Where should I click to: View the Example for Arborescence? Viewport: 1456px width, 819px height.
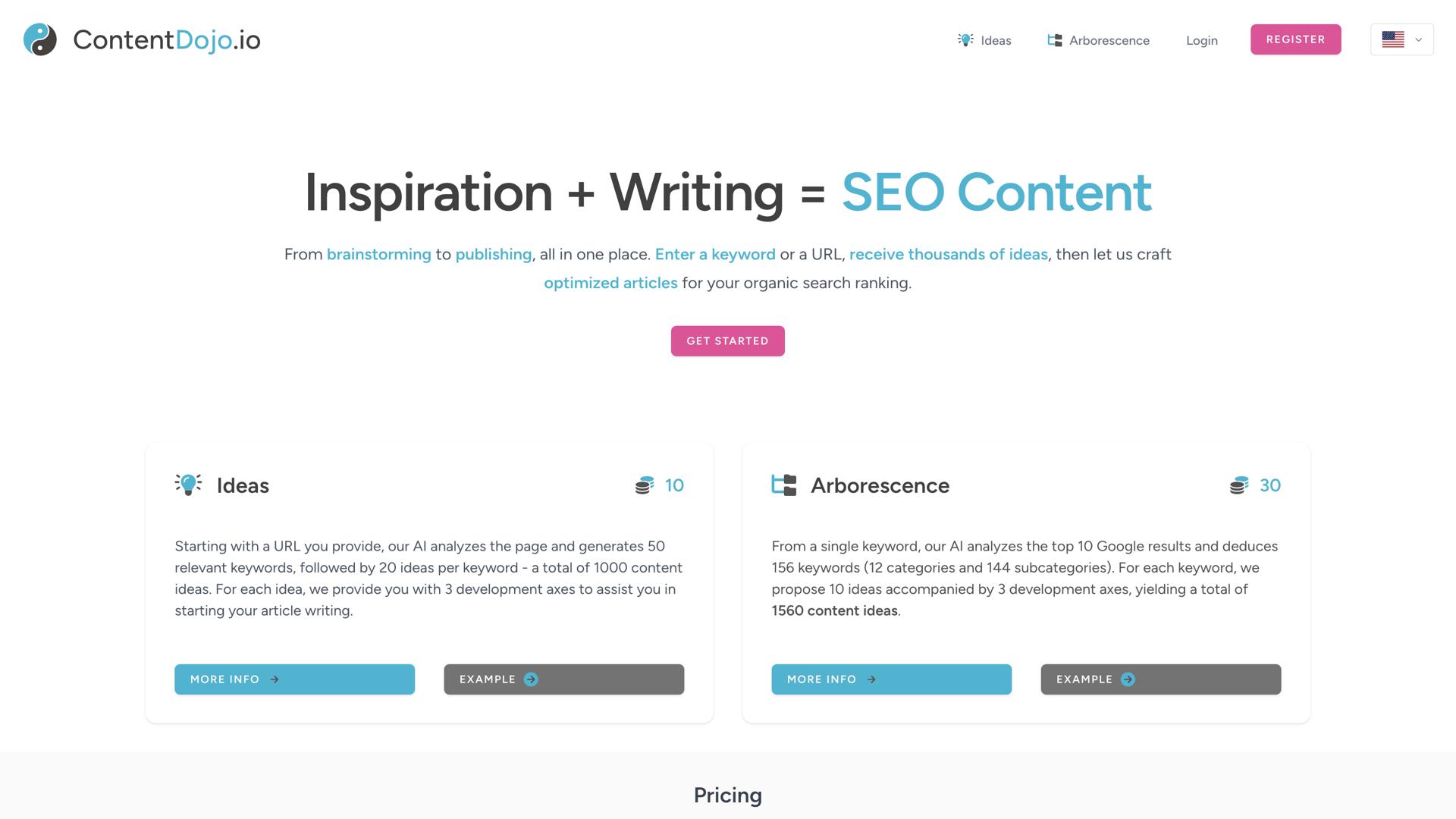[1160, 679]
